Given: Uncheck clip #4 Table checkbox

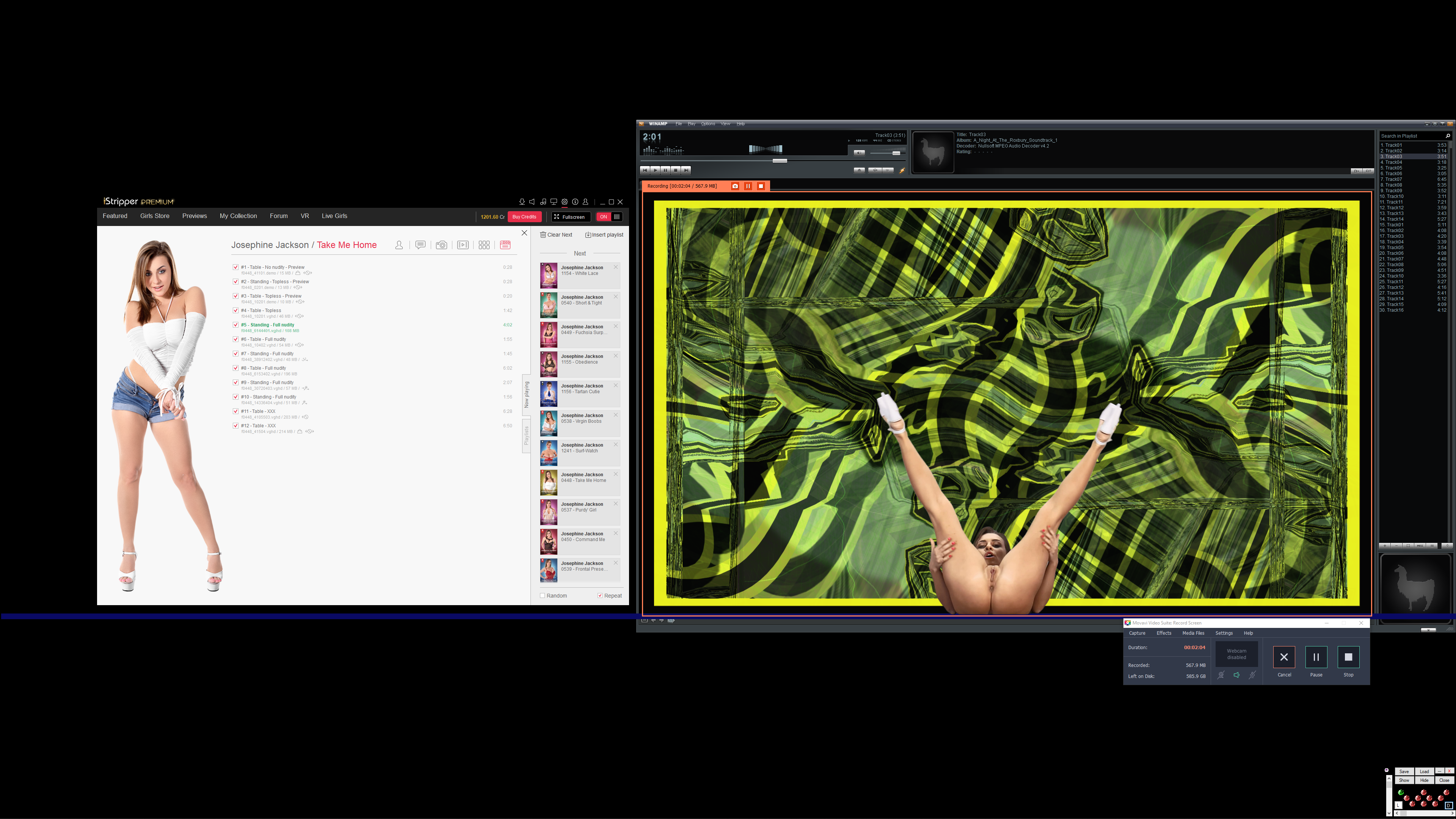Looking at the screenshot, I should pos(236,310).
